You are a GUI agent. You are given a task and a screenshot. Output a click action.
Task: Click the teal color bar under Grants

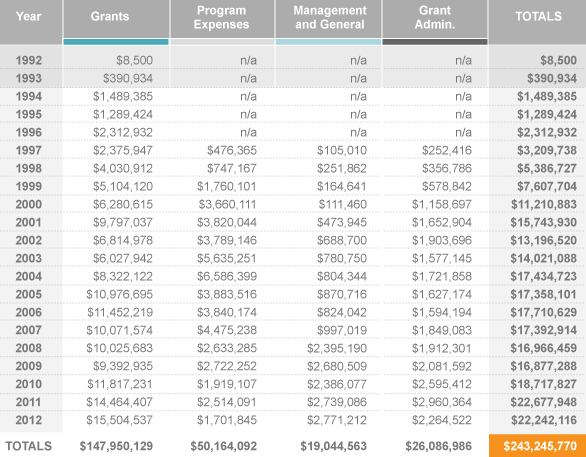point(116,42)
